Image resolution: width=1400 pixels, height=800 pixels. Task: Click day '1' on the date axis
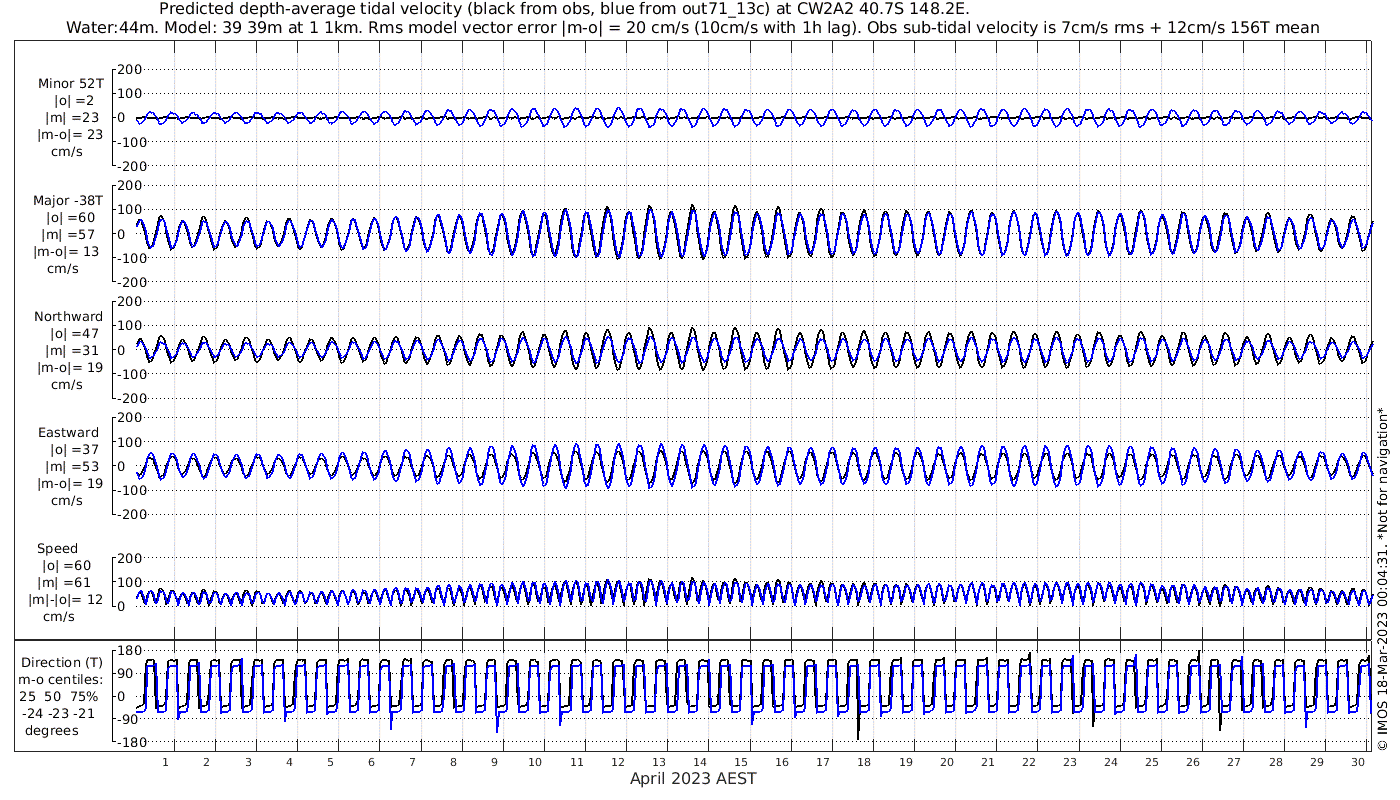coord(166,762)
